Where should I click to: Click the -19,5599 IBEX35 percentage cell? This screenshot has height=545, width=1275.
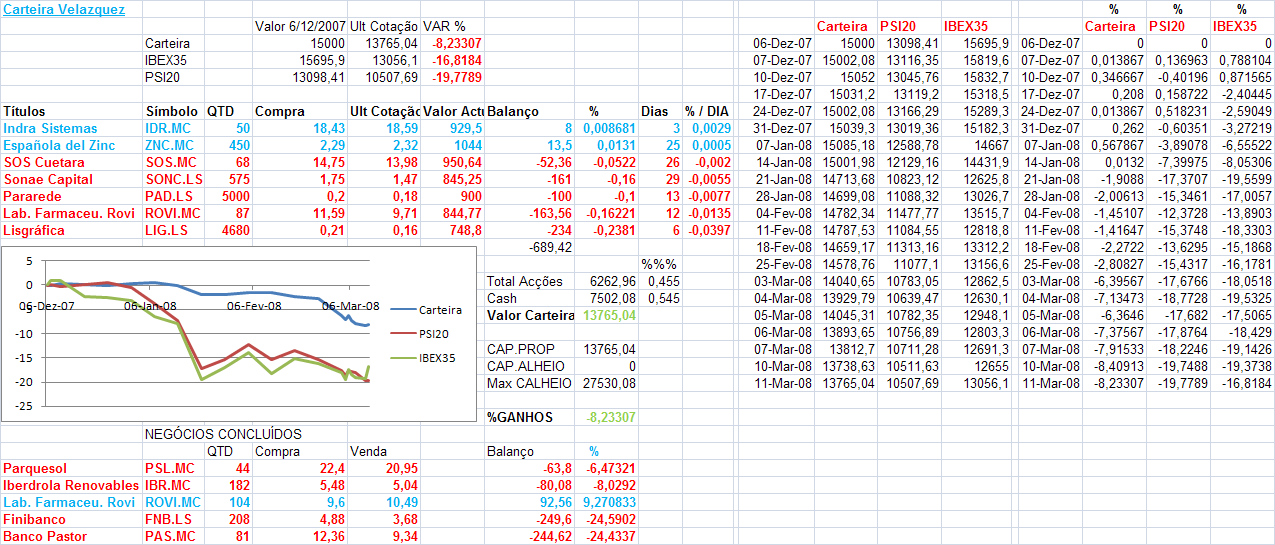click(x=1246, y=179)
